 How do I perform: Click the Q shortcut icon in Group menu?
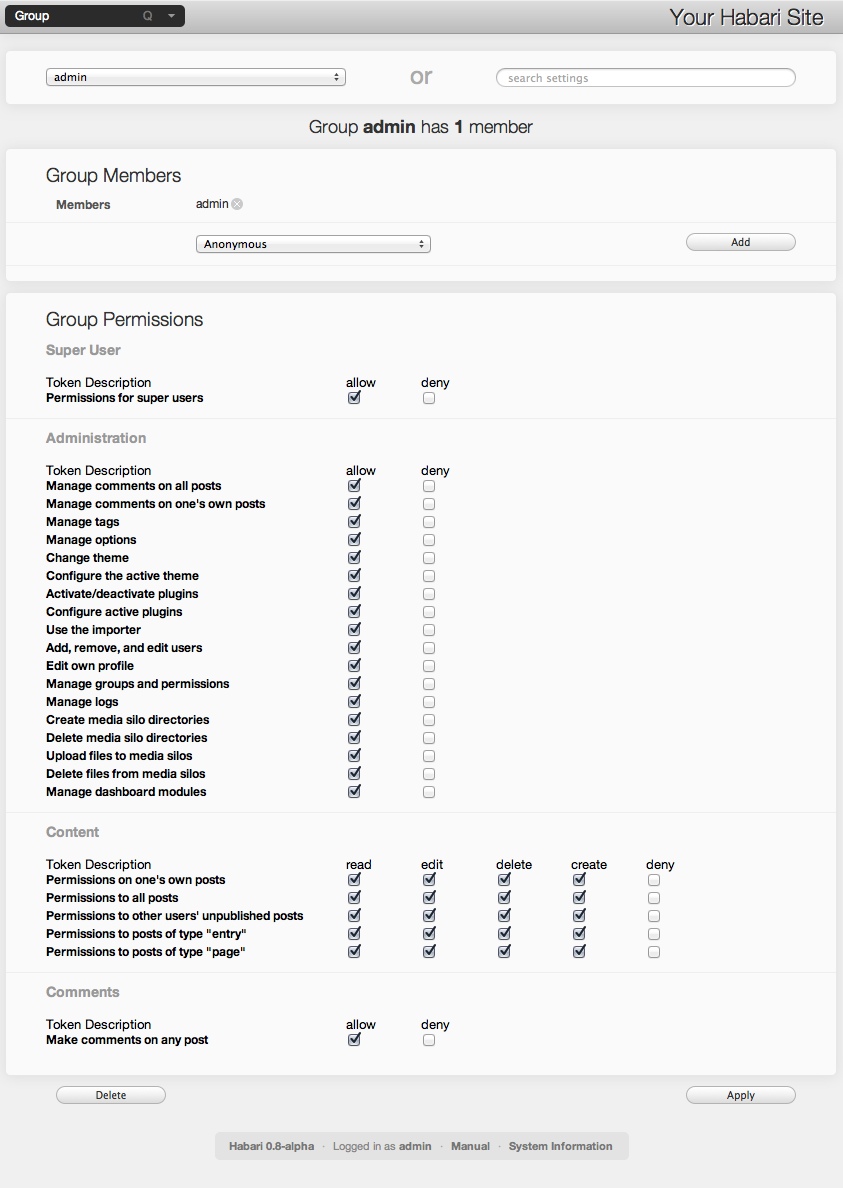coord(148,16)
